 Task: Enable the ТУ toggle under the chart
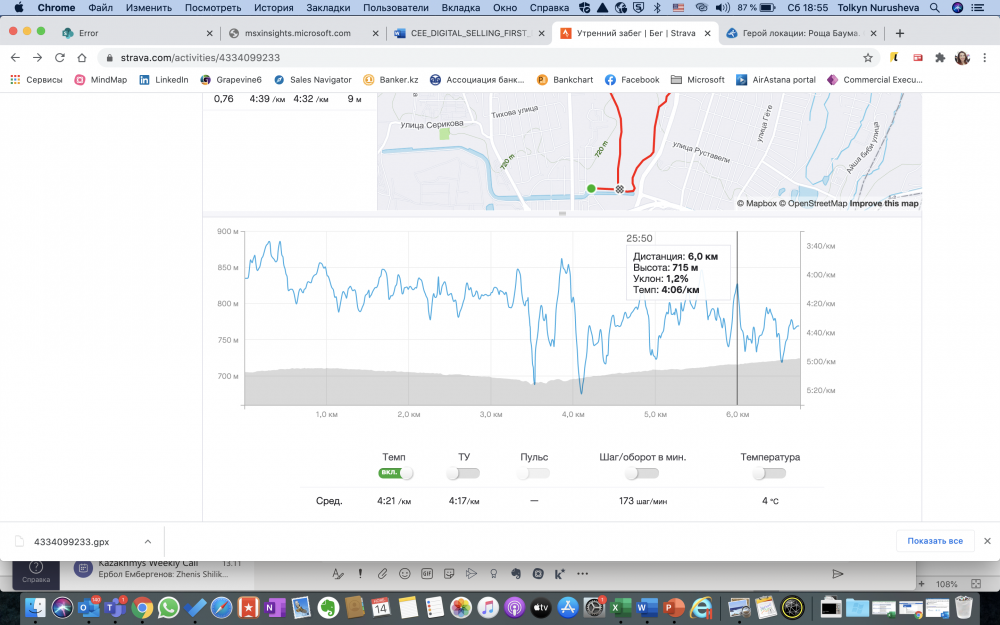(463, 473)
